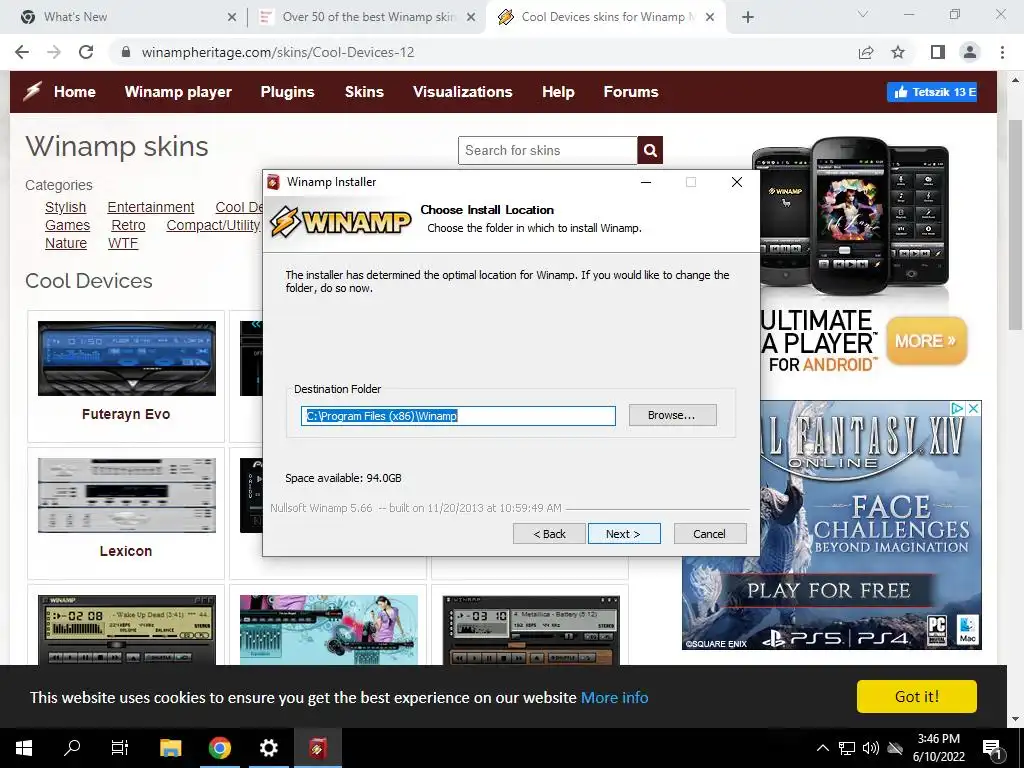
Task: Open the Nature category link
Action: click(x=65, y=243)
